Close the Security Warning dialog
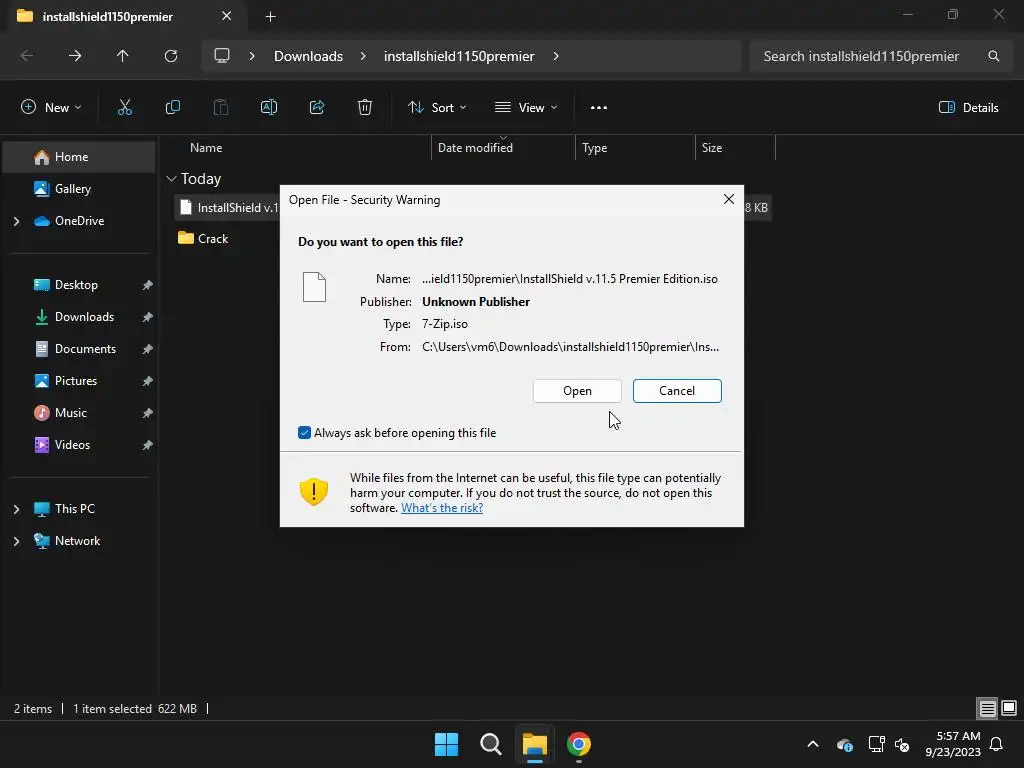Viewport: 1024px width, 768px height. coord(729,199)
